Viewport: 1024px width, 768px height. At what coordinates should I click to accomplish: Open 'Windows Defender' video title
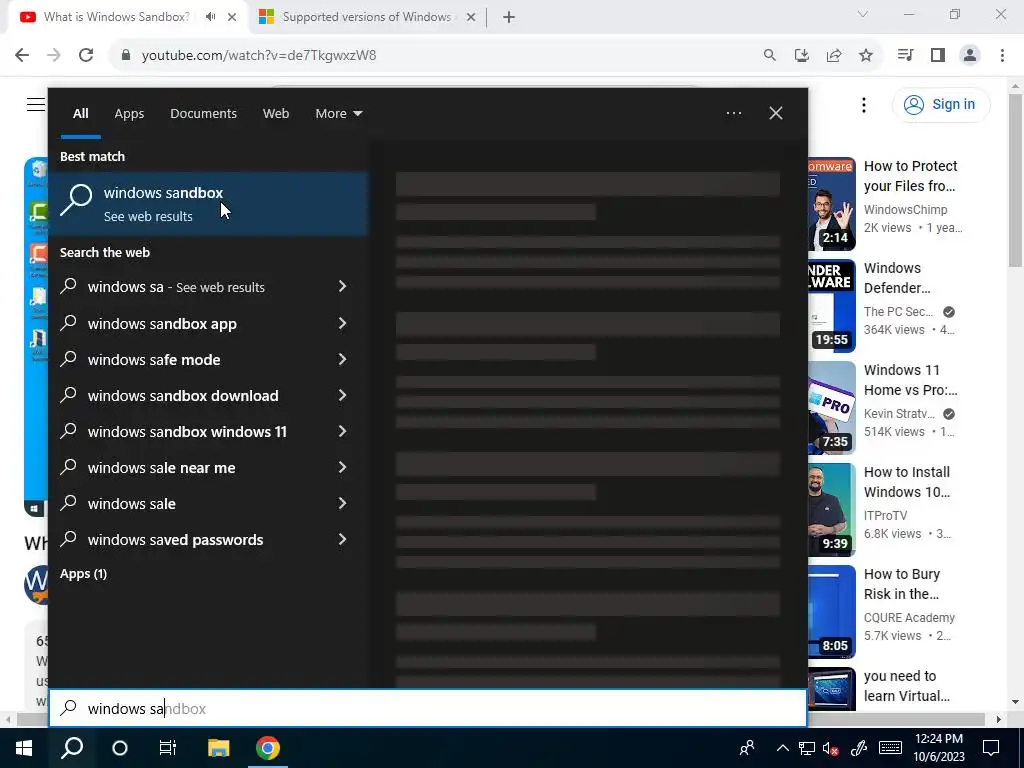point(897,278)
